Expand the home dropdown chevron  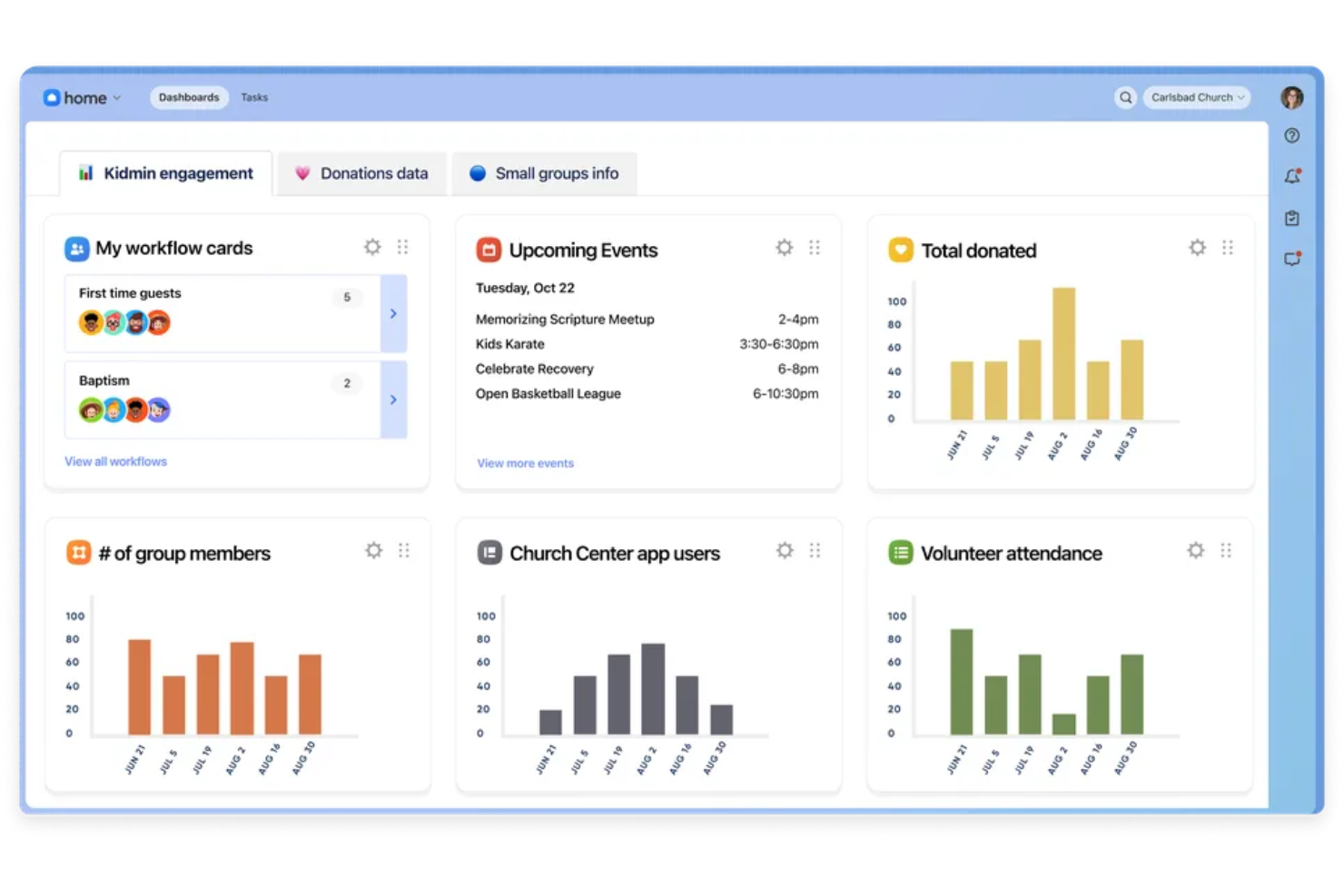click(116, 97)
